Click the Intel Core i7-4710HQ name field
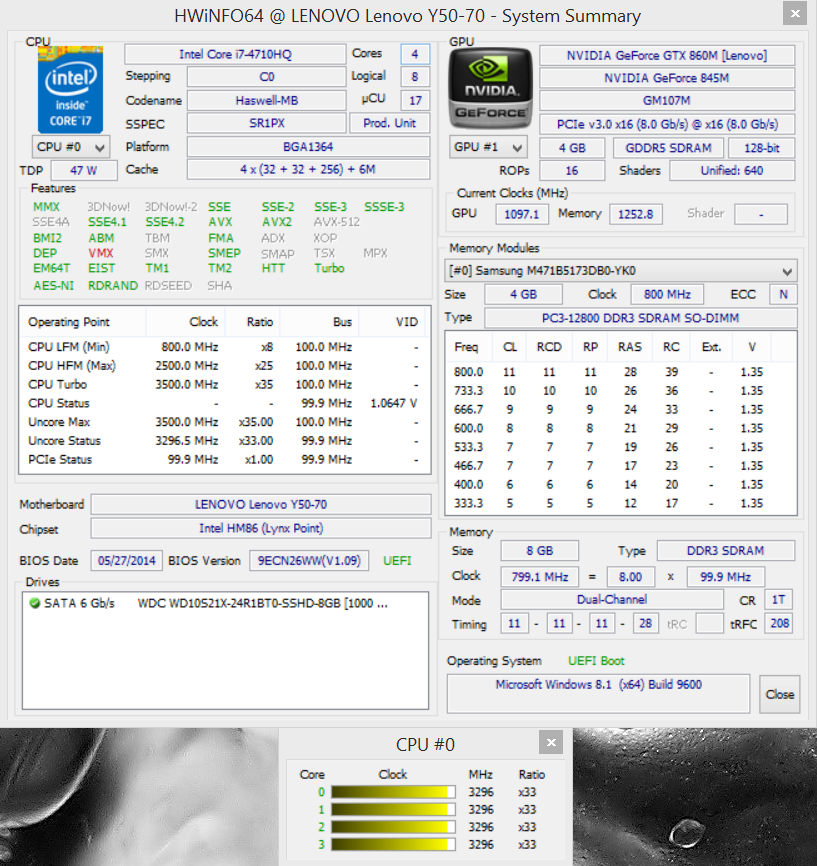 click(x=235, y=54)
